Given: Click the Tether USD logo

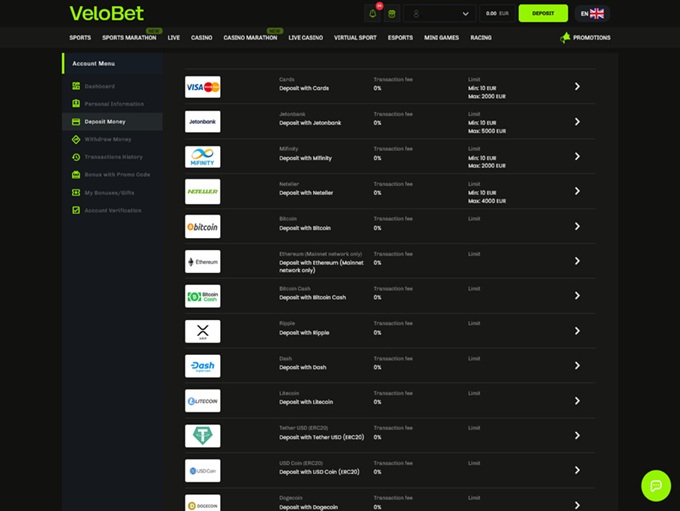Looking at the screenshot, I should [202, 436].
